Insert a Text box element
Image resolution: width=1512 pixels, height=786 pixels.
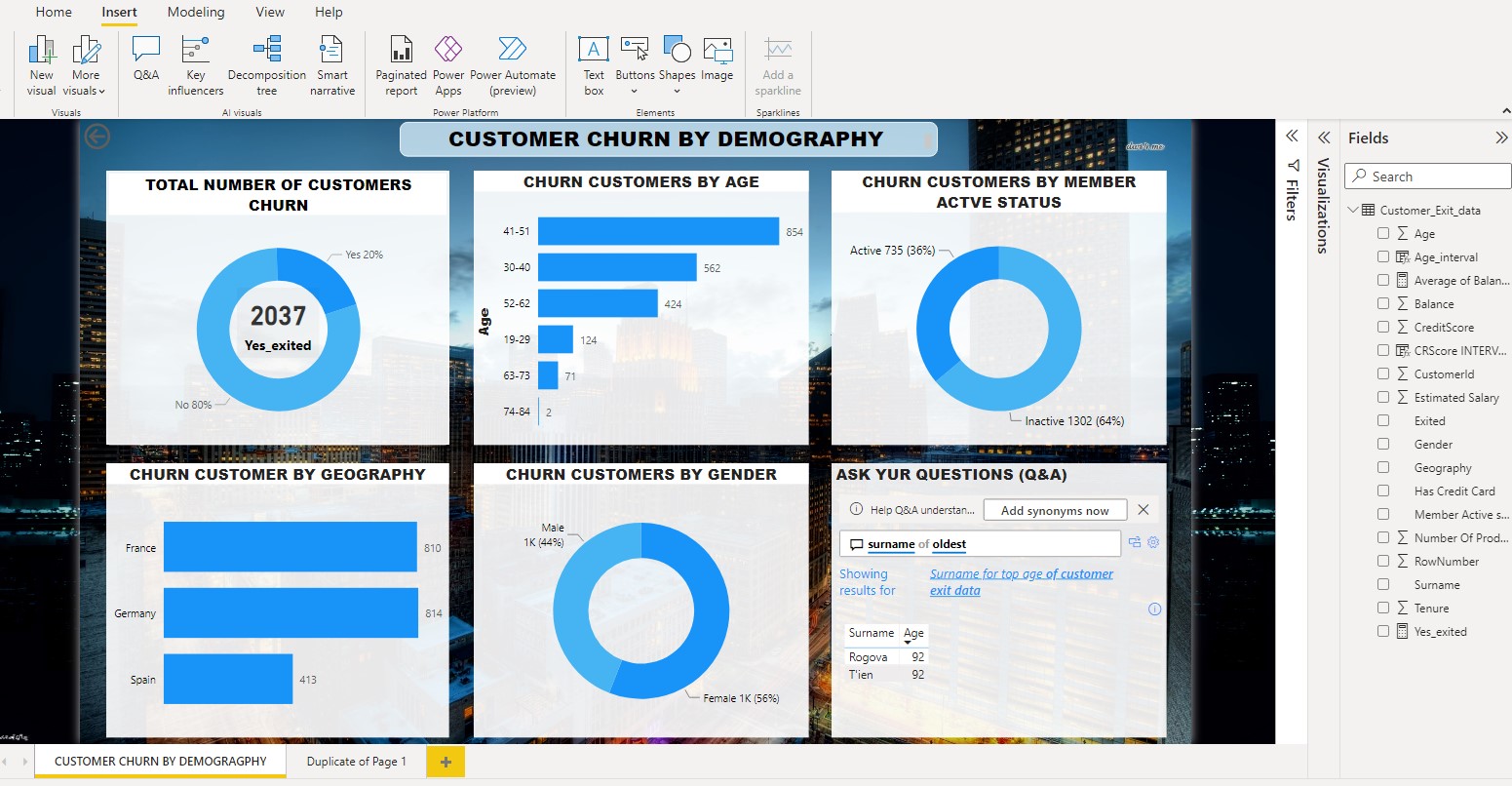click(593, 59)
